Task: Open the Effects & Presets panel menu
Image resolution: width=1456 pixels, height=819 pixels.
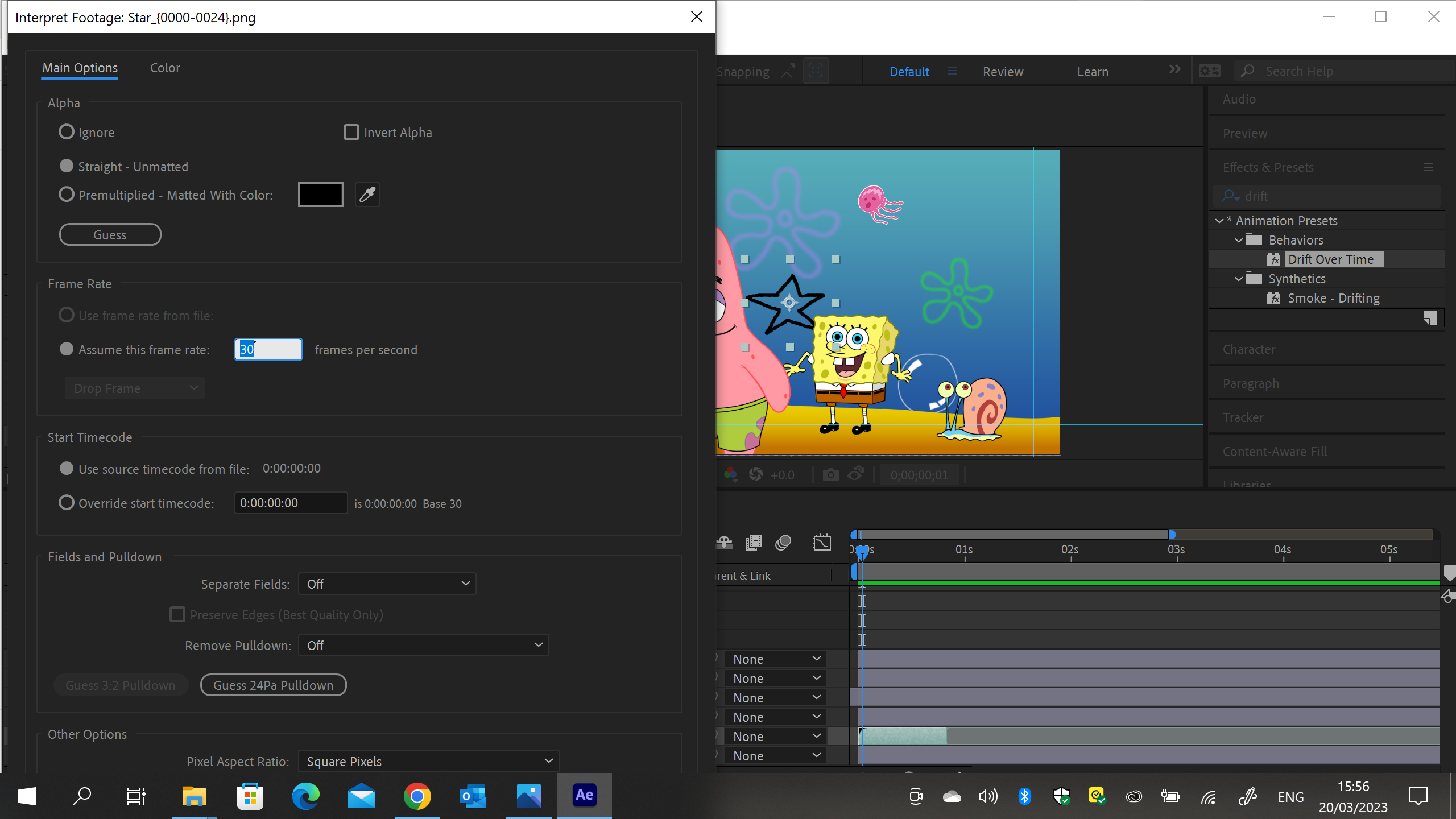Action: (1428, 167)
